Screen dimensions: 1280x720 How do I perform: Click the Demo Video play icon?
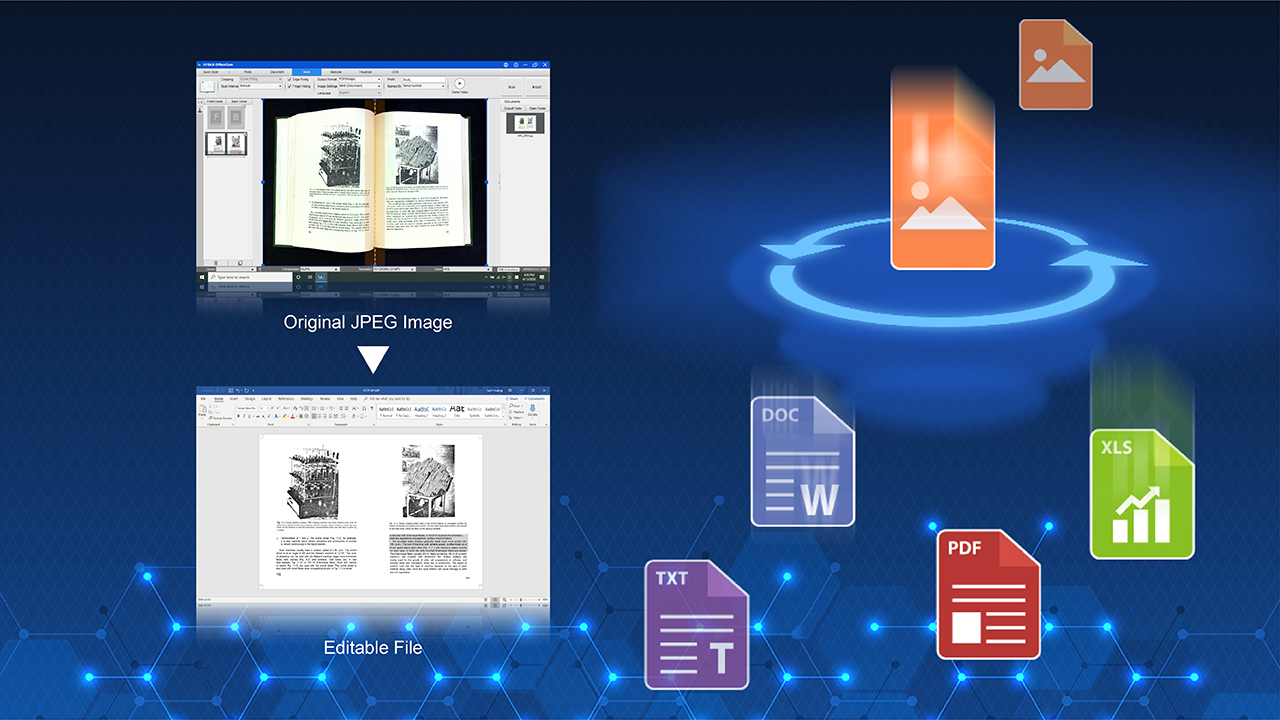459,85
